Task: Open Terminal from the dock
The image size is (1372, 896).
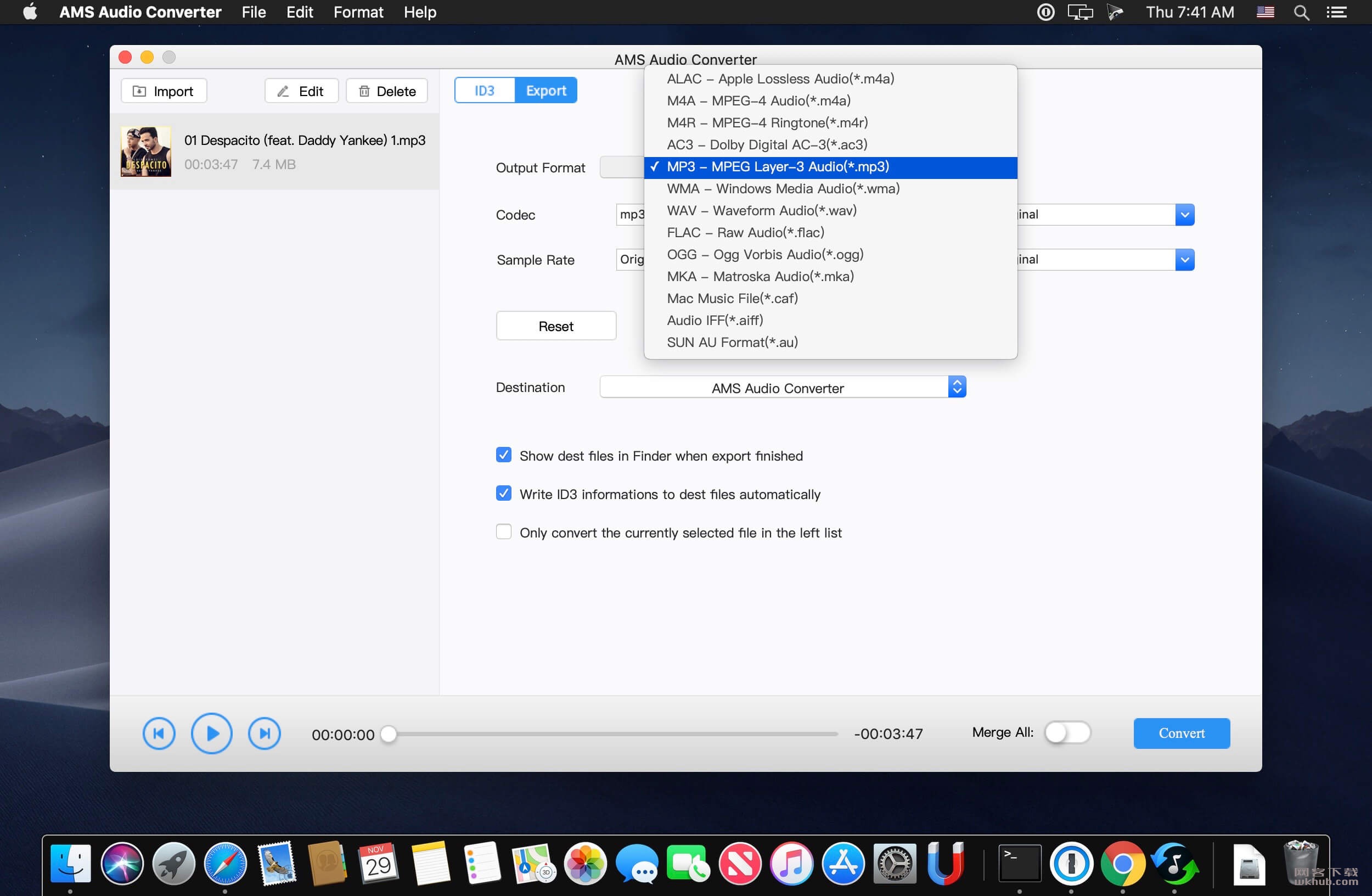Action: pos(1019,864)
